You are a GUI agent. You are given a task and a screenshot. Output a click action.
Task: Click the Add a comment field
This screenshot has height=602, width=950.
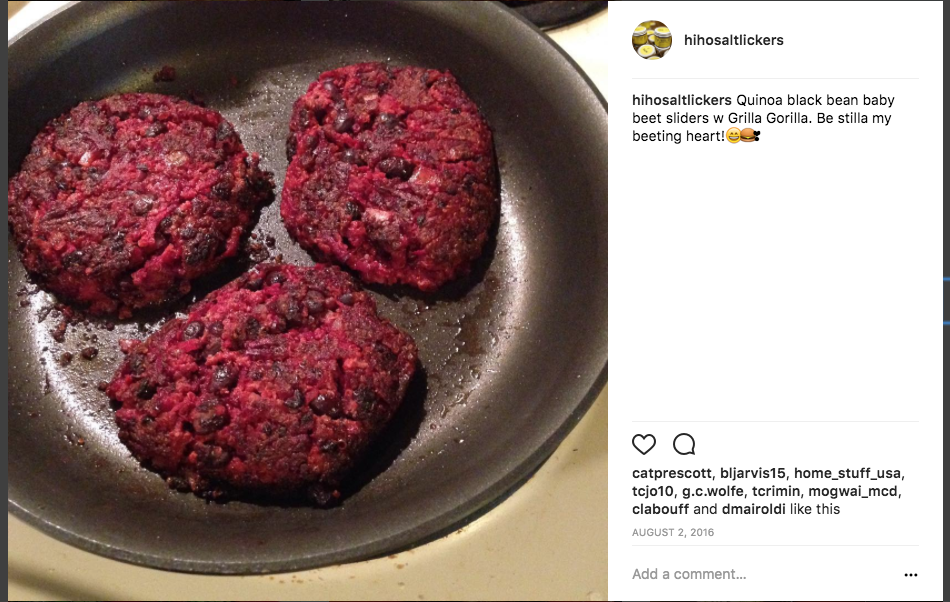[763, 574]
